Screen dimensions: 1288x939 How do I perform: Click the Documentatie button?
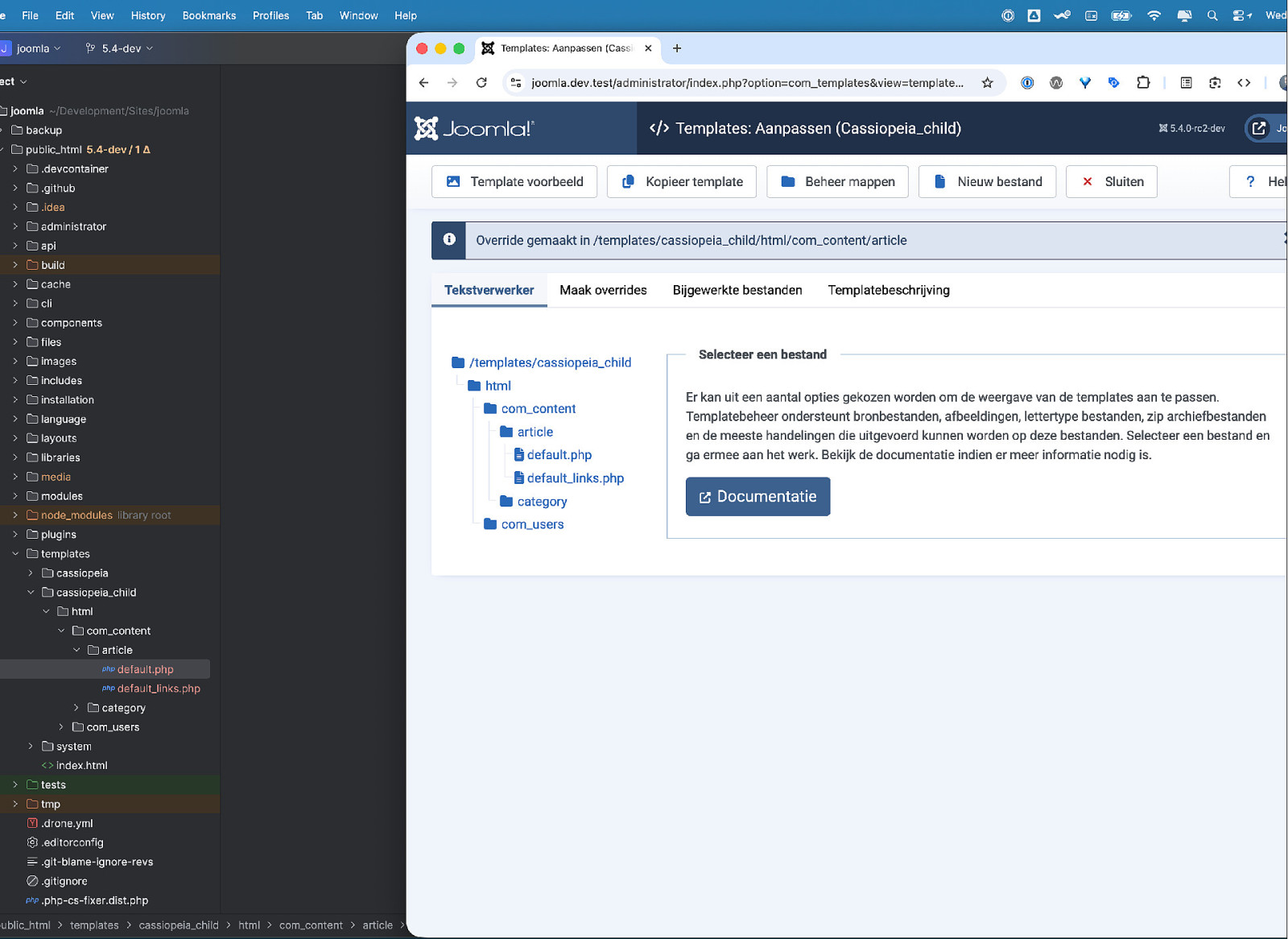[x=758, y=497]
